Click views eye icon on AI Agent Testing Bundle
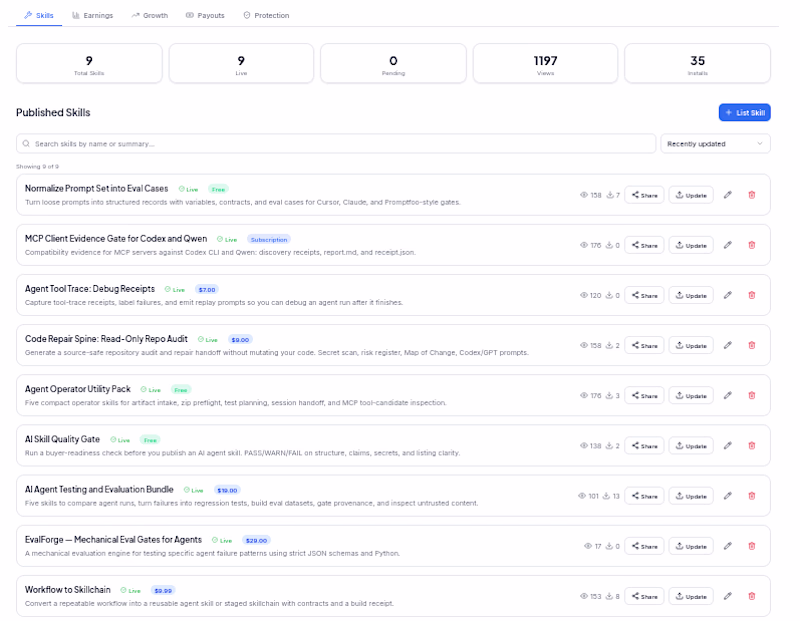Viewport: 800px width, 621px height. click(582, 496)
